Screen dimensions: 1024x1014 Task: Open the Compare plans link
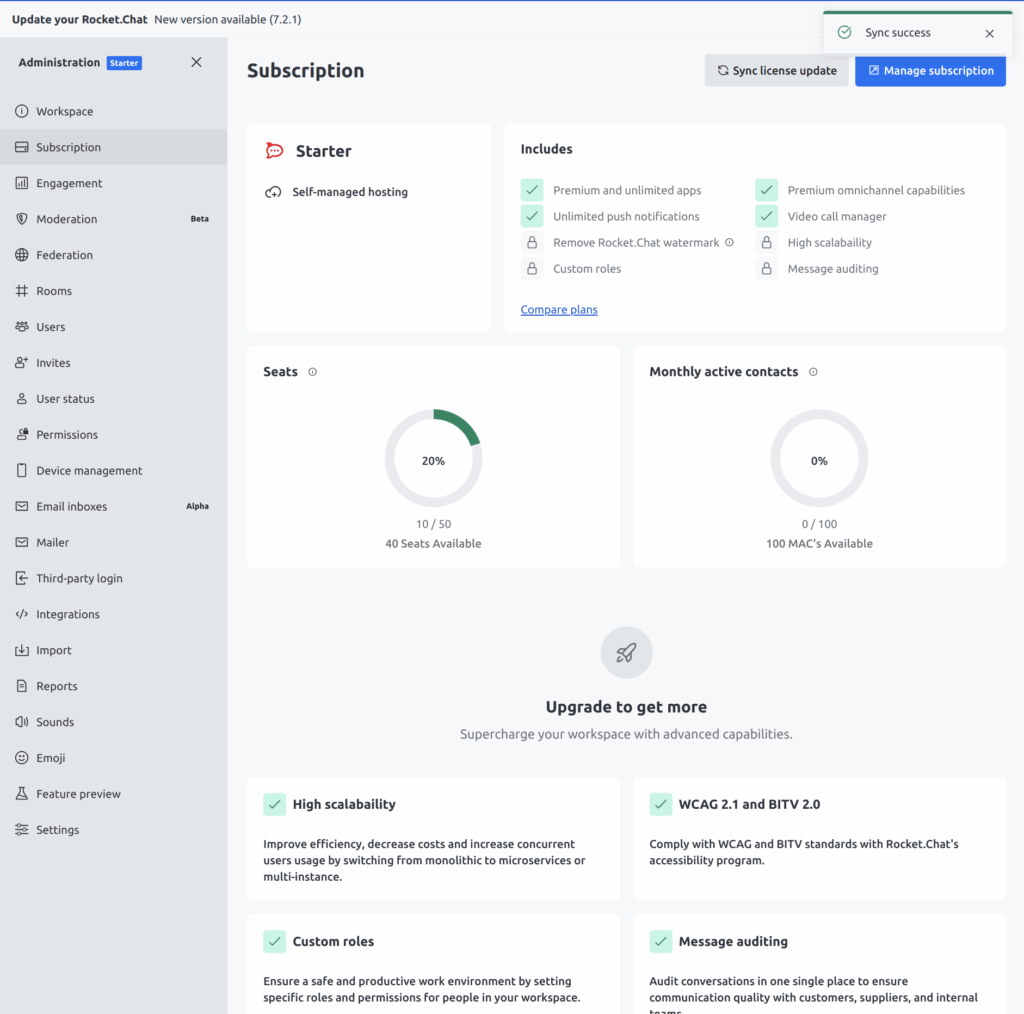(559, 309)
